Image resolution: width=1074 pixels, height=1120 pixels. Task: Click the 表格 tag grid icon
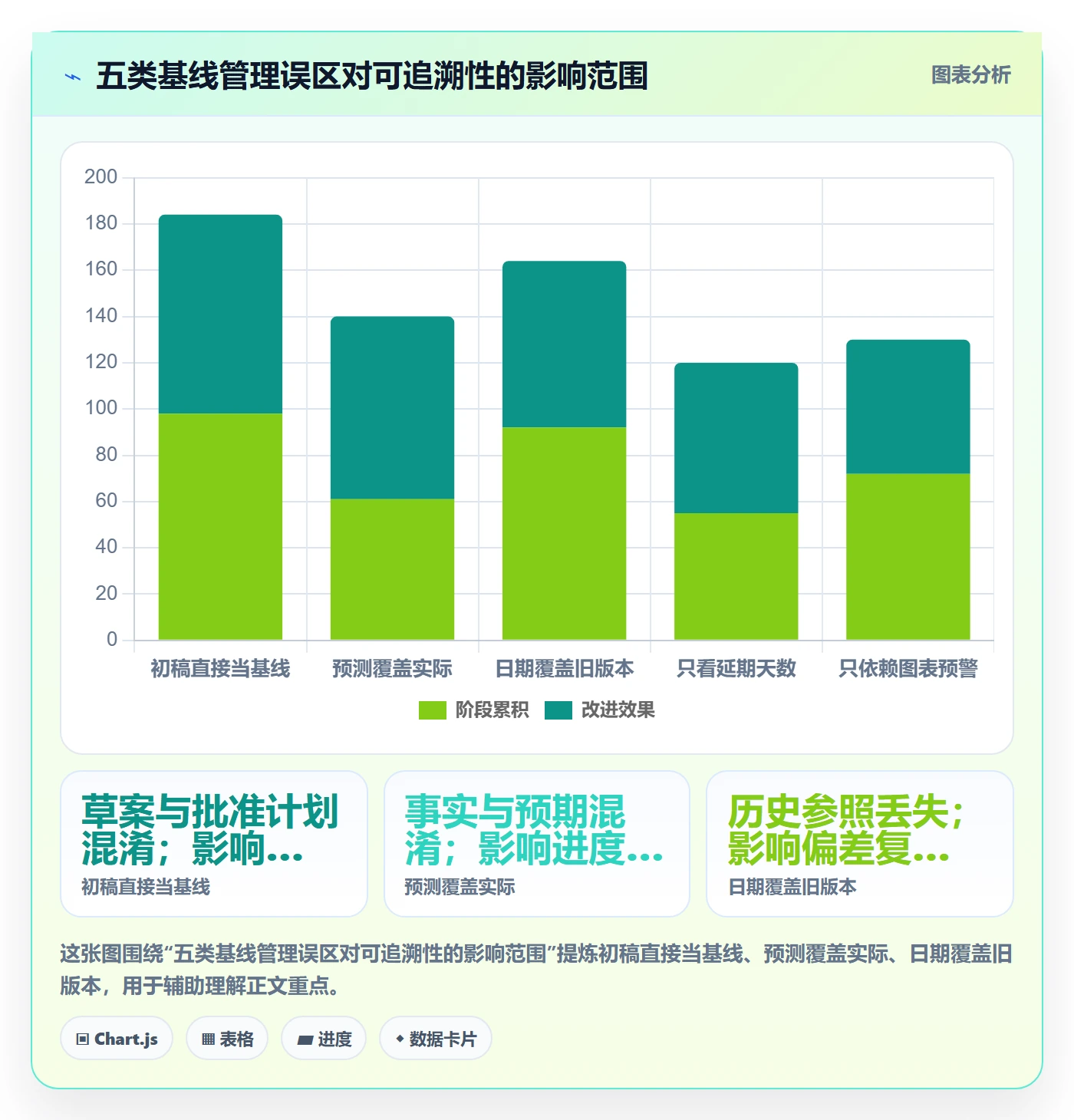(x=208, y=1039)
